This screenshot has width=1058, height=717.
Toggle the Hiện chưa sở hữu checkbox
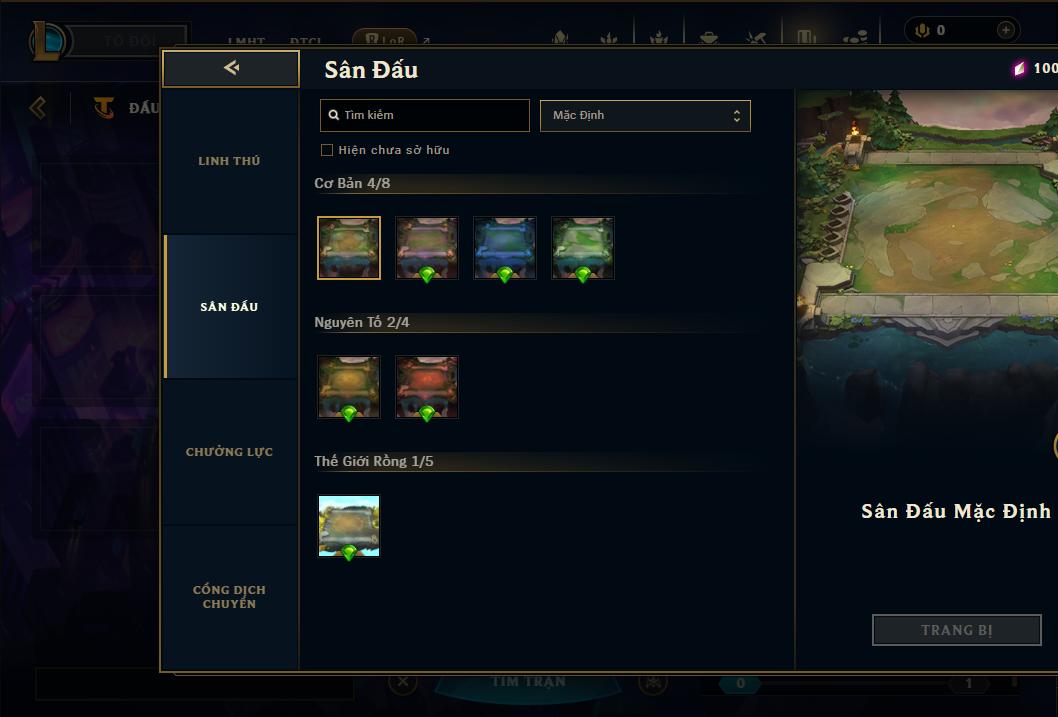327,150
